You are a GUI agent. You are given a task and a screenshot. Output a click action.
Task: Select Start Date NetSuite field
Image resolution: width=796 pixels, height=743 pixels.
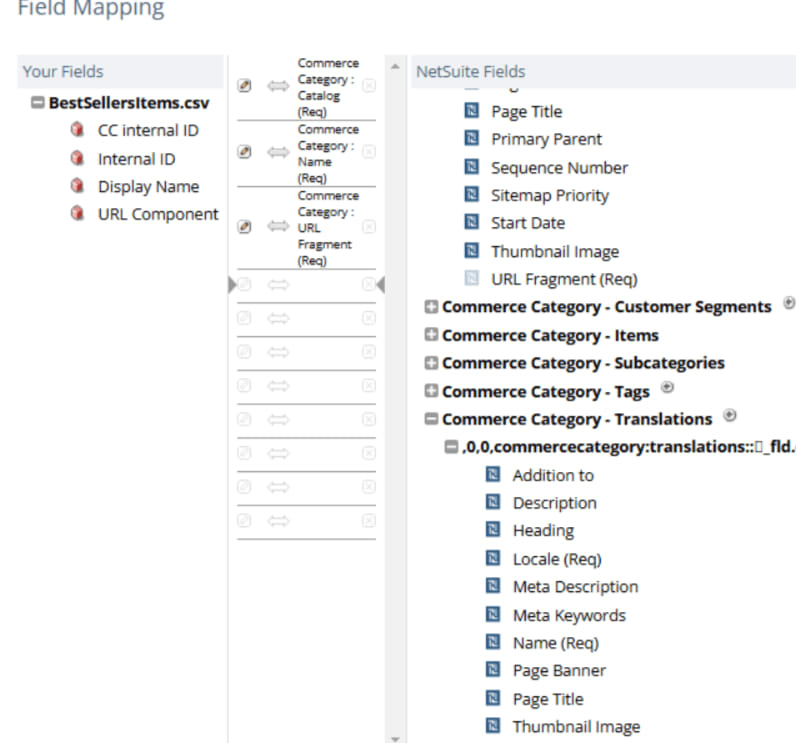(x=528, y=223)
